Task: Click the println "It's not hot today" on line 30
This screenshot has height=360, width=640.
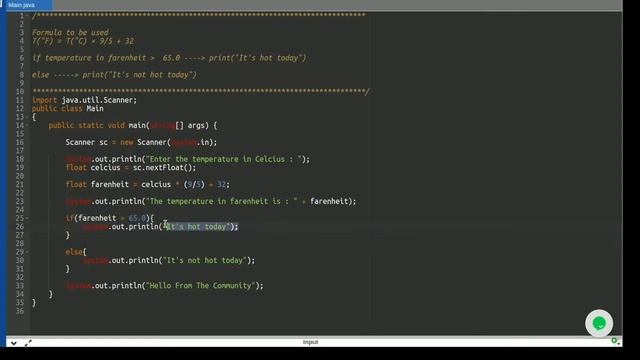Action: pyautogui.click(x=169, y=260)
